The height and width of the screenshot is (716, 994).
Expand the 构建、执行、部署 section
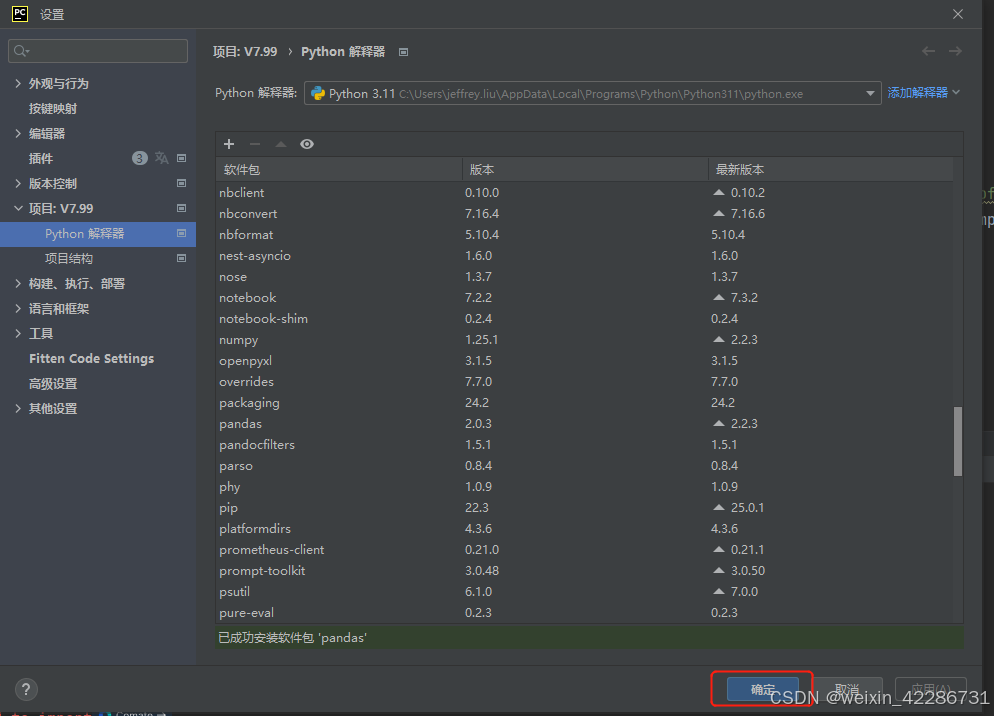coord(18,283)
